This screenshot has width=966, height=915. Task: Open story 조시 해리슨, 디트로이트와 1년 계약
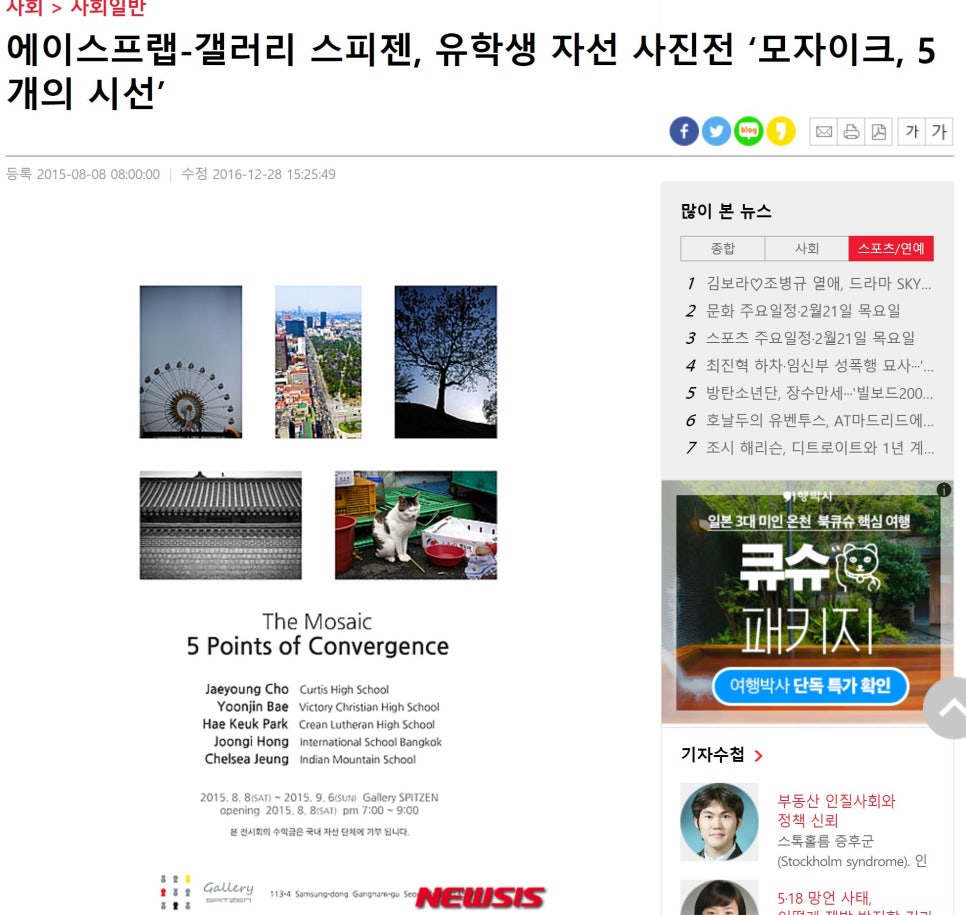click(x=819, y=447)
